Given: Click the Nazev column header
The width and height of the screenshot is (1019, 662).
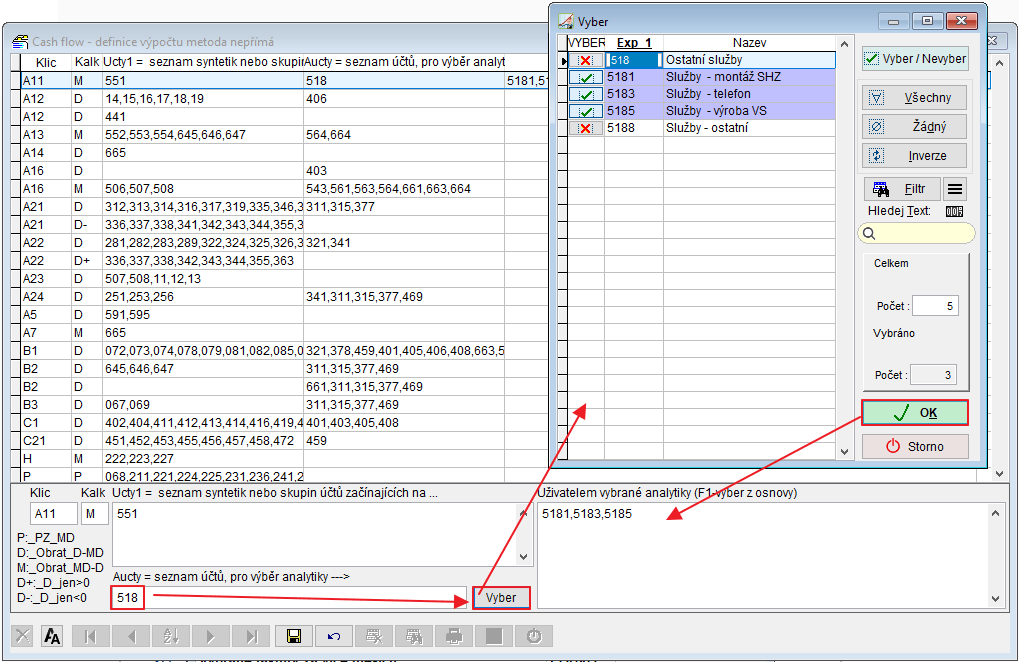Looking at the screenshot, I should pyautogui.click(x=750, y=43).
